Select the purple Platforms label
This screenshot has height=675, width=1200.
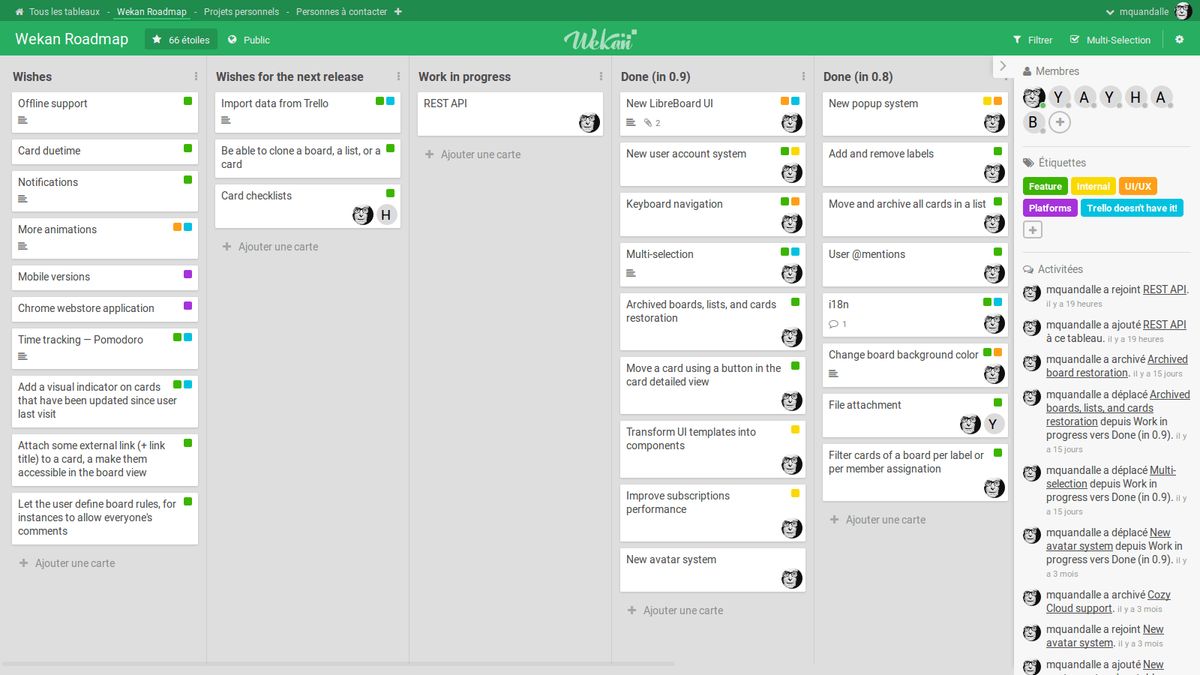coord(1049,208)
